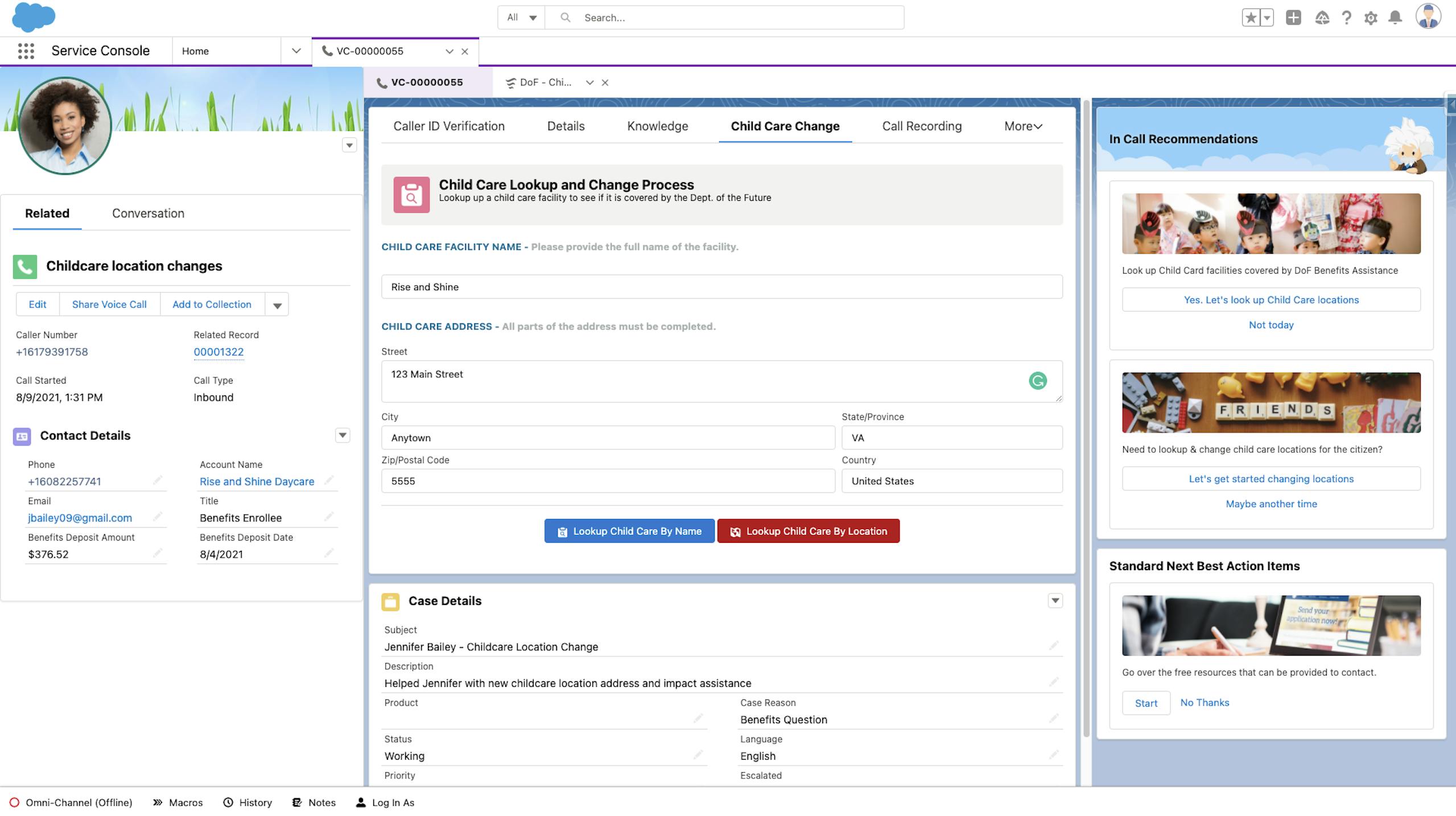View the Notifications bell icon

pyautogui.click(x=1395, y=18)
